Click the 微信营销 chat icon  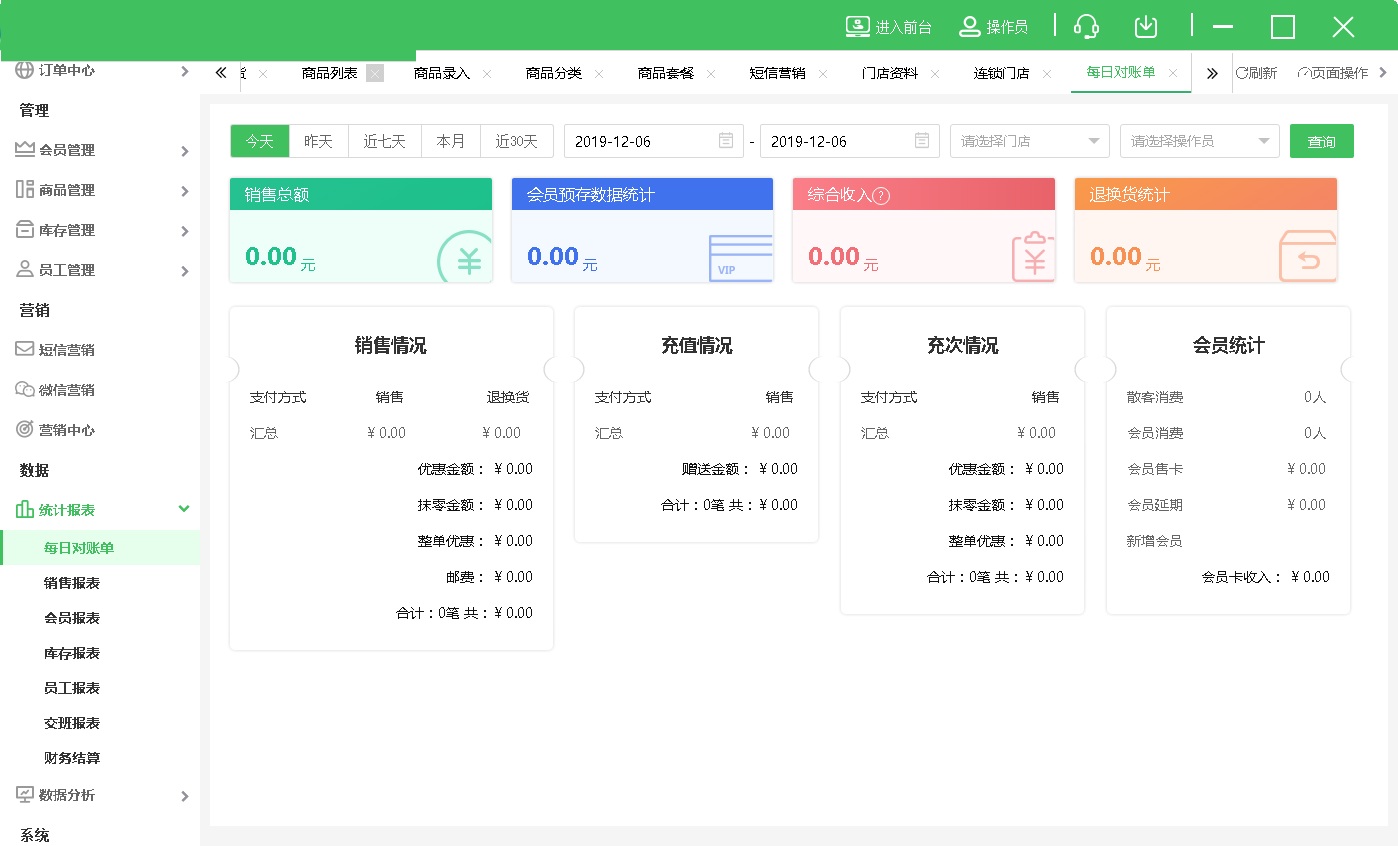coord(25,390)
